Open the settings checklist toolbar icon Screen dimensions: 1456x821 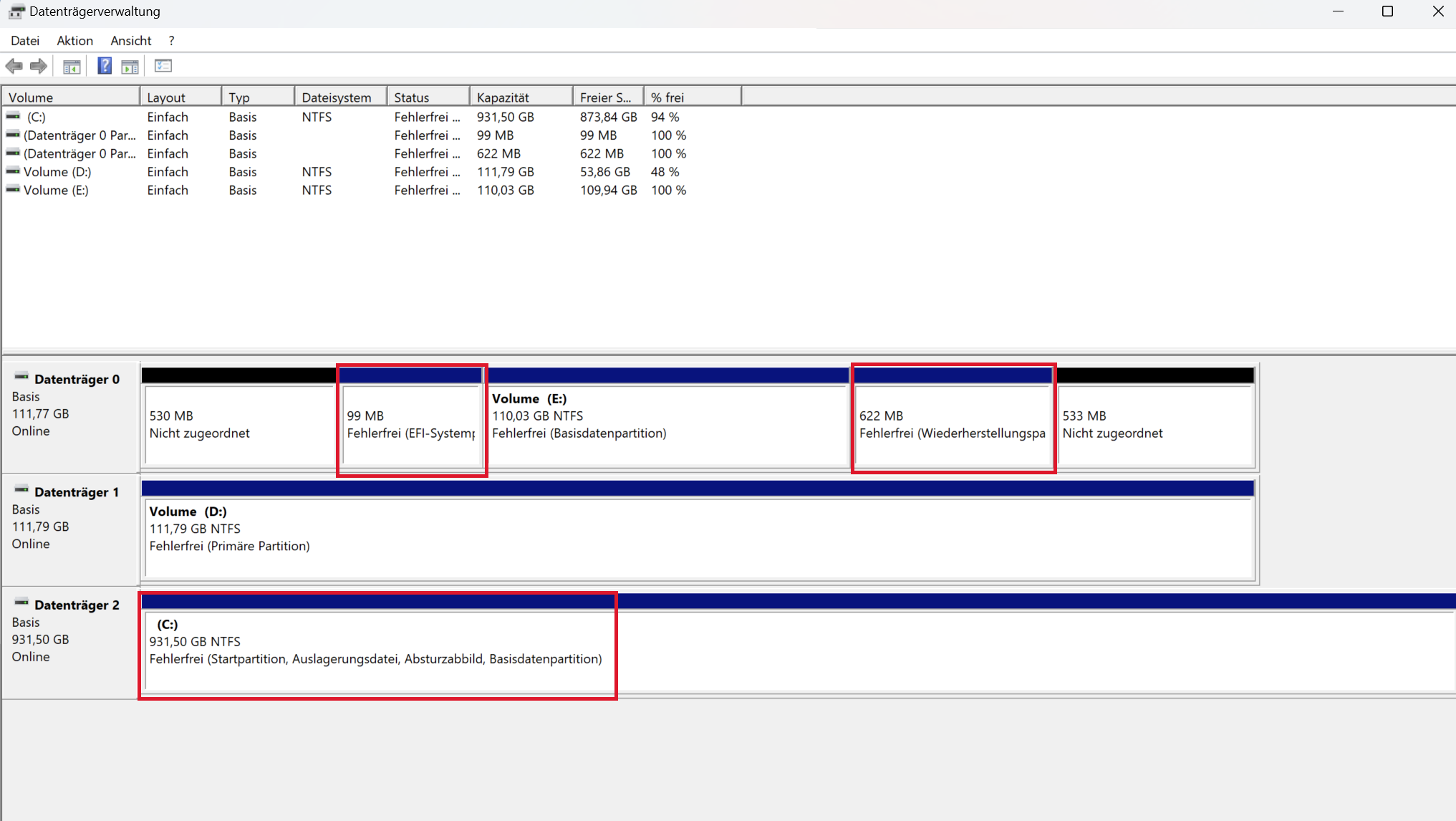[x=163, y=66]
